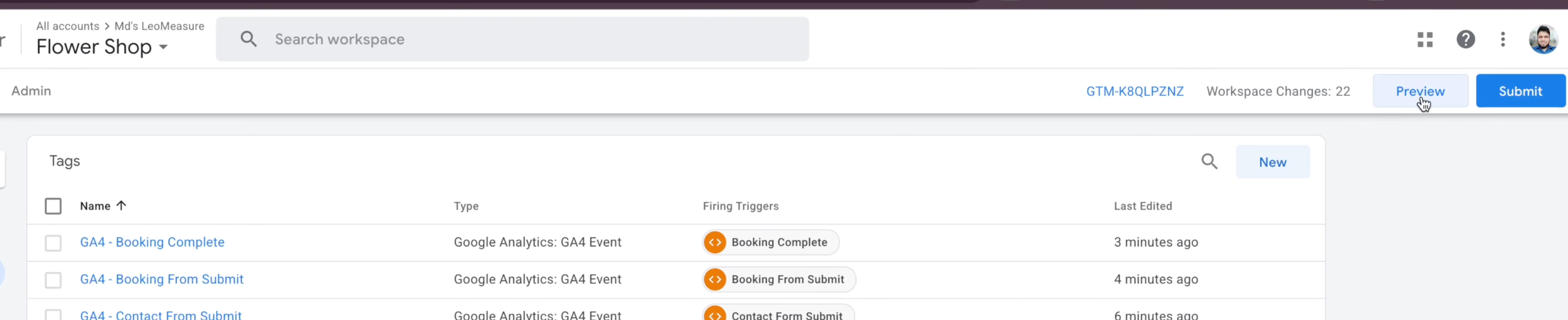Expand the Flower Shop container dropdown
Viewport: 1568px width, 320px height.
(x=164, y=47)
